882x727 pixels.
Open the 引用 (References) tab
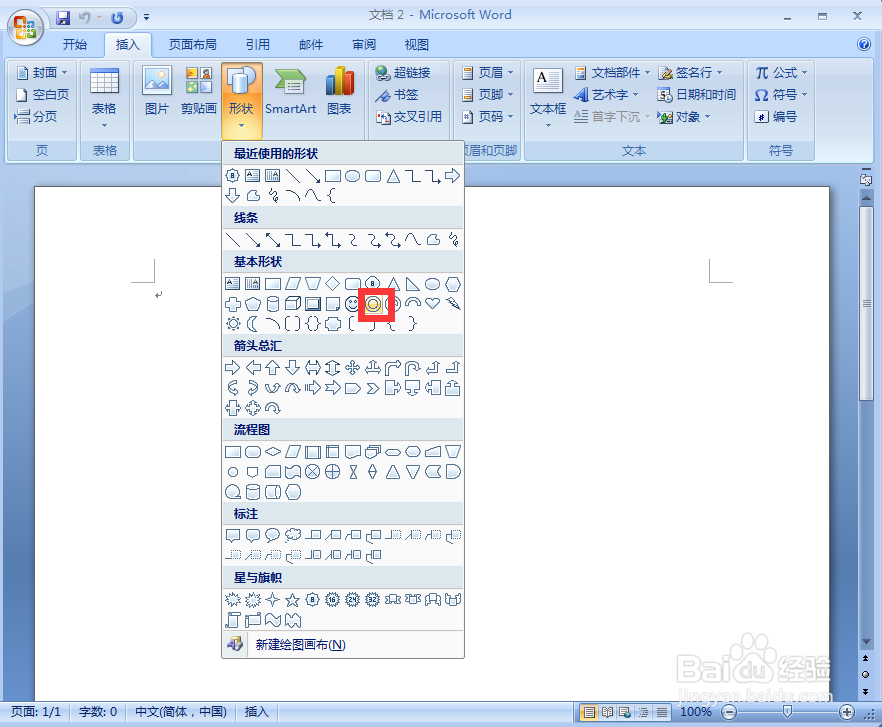[x=258, y=44]
